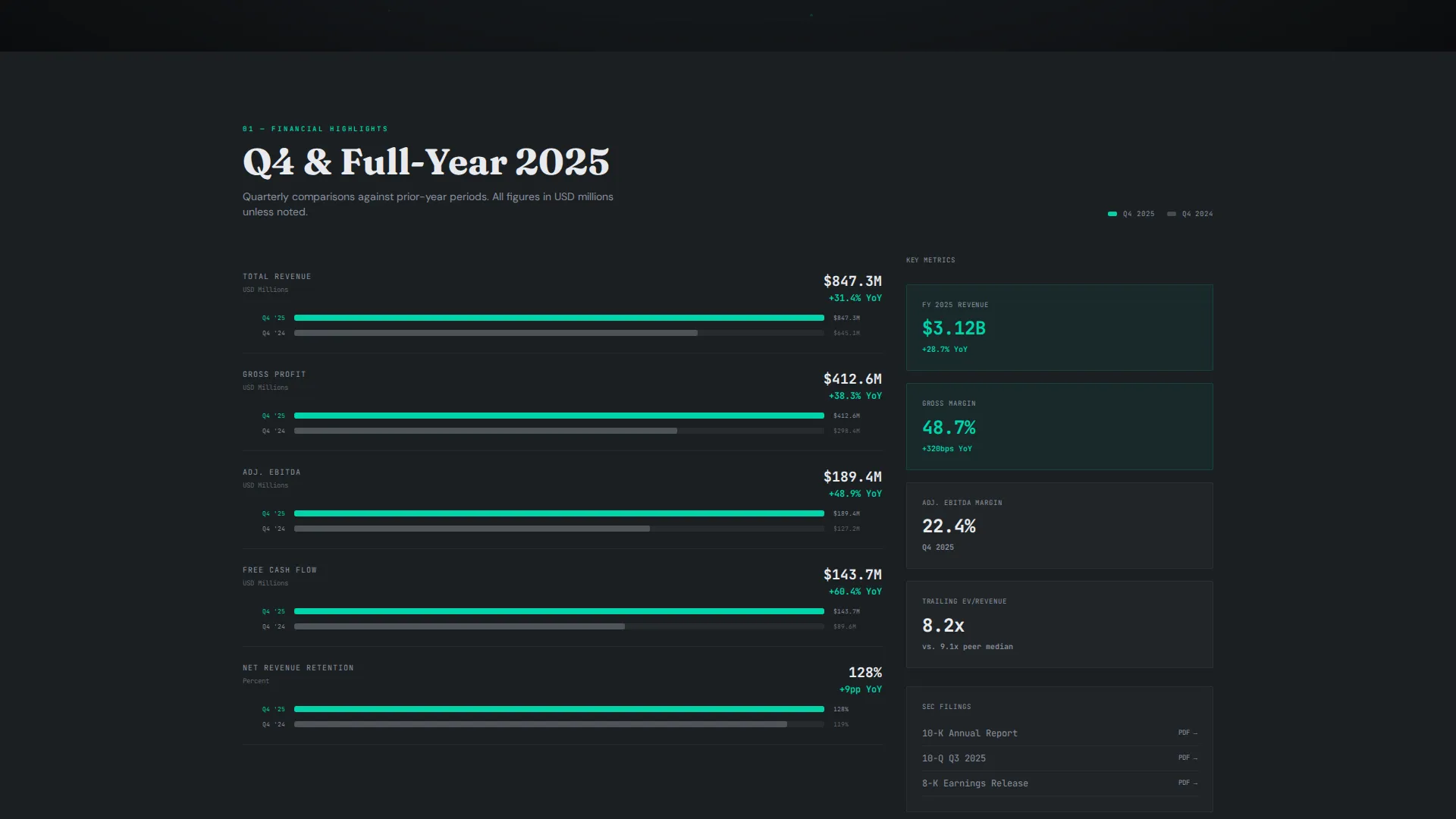The height and width of the screenshot is (819, 1456).
Task: Click the green Q4 2025 legend swatch
Action: pos(1112,214)
